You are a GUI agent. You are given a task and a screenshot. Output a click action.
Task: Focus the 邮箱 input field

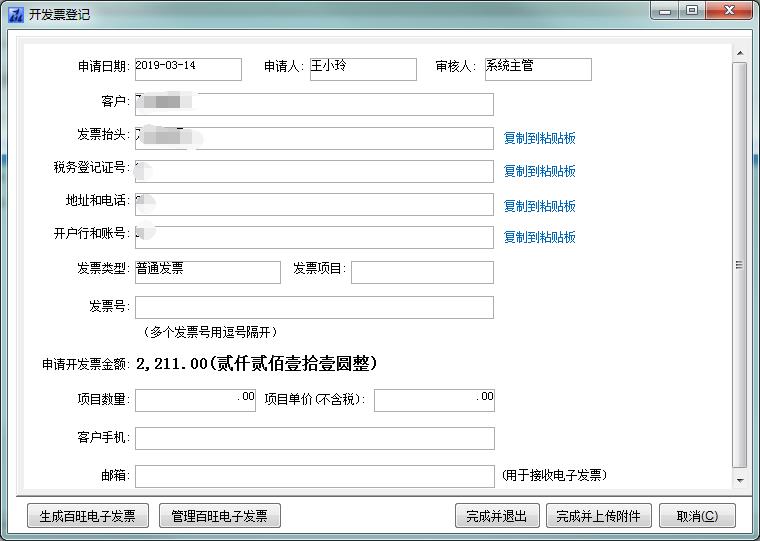pyautogui.click(x=314, y=476)
